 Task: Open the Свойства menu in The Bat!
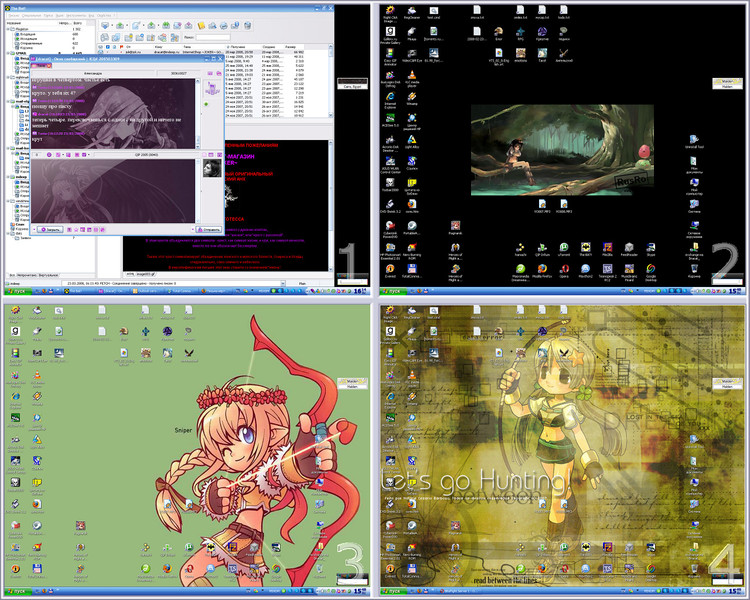[104, 16]
